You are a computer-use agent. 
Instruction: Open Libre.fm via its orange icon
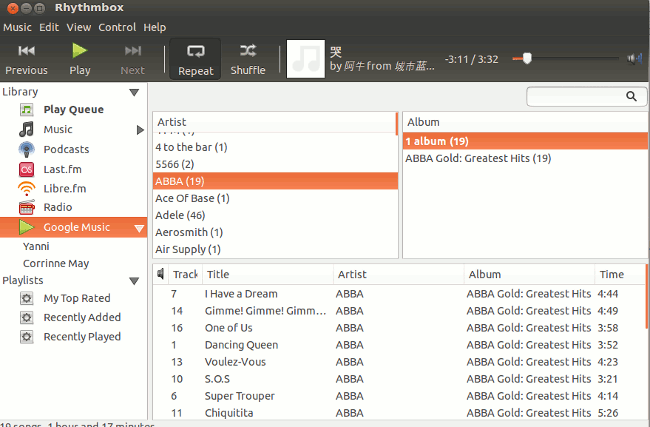coord(27,189)
